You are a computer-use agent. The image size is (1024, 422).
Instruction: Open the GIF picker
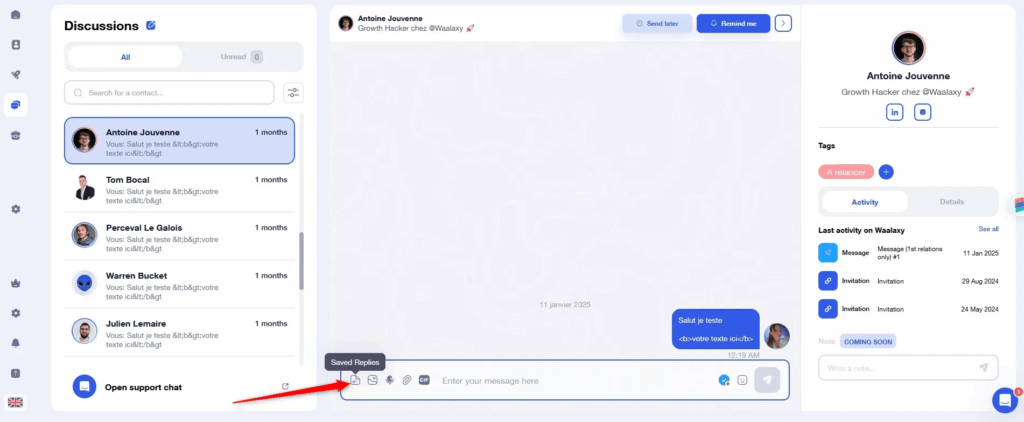(424, 380)
